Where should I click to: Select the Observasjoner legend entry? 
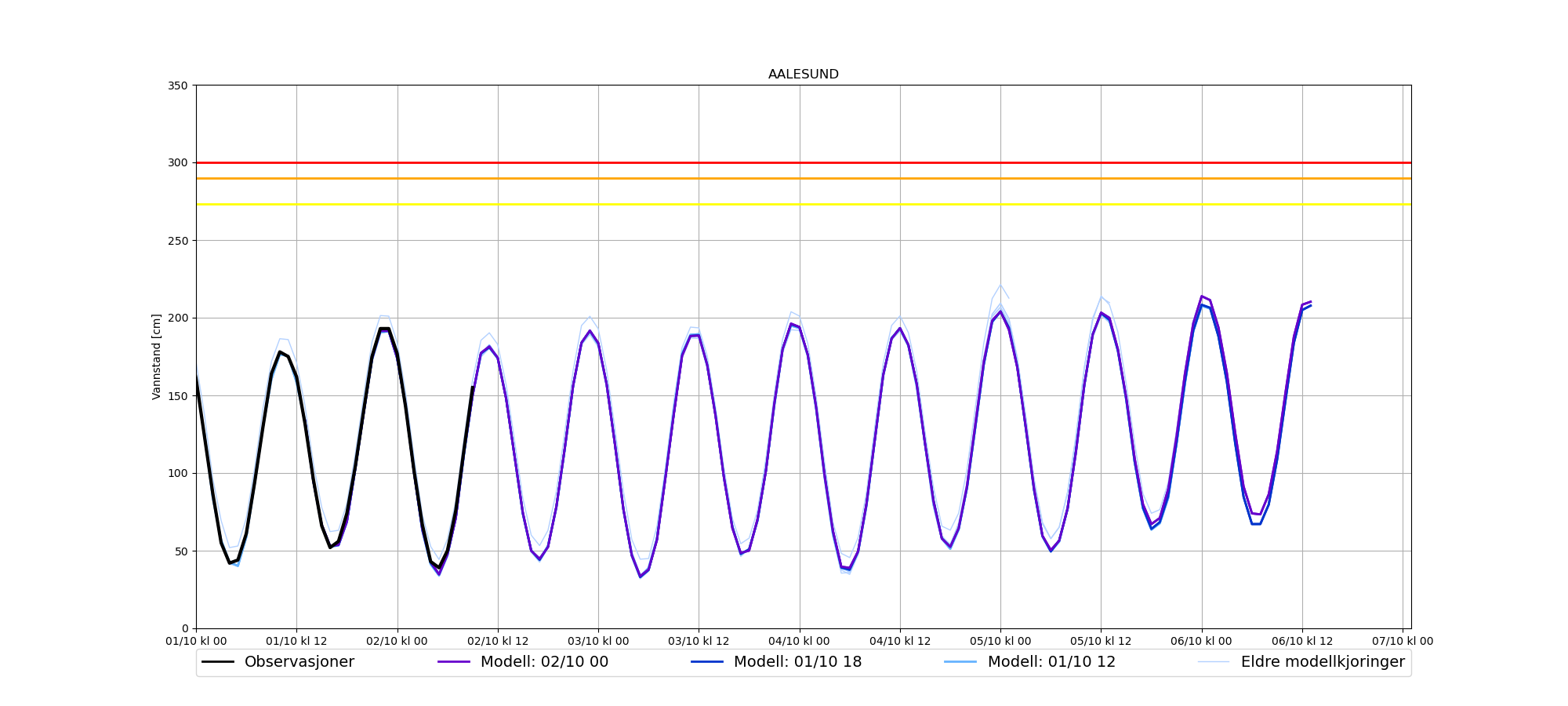[278, 662]
